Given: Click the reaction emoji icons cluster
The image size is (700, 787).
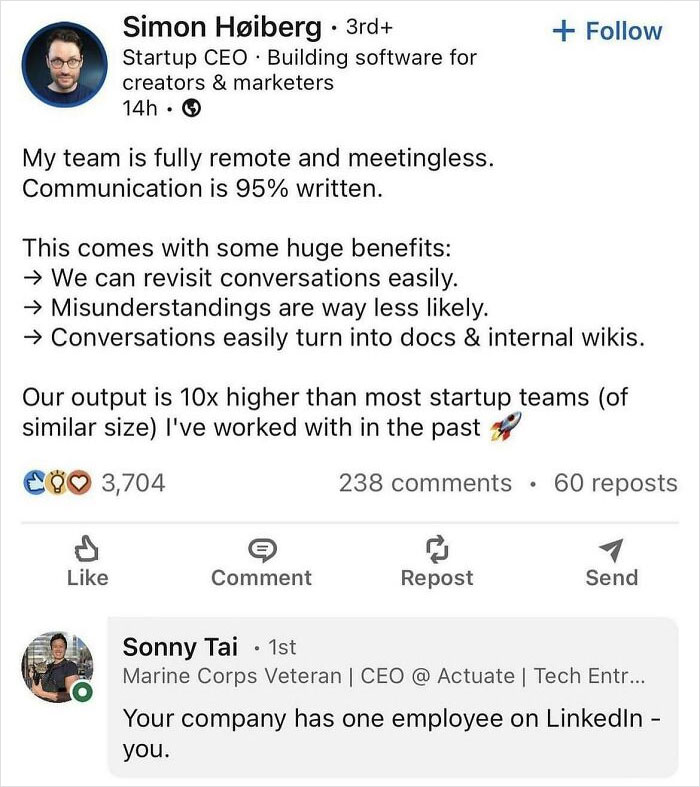Looking at the screenshot, I should [58, 484].
